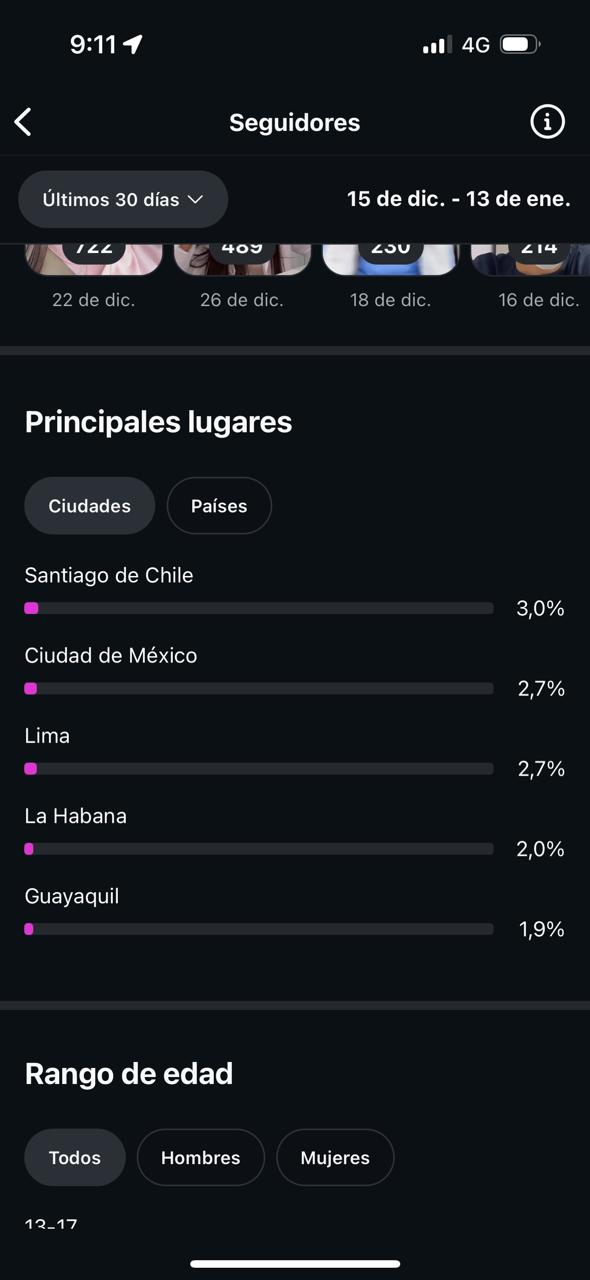This screenshot has width=590, height=1280.
Task: Open the post thumbnail with 722 views
Action: pos(93,248)
